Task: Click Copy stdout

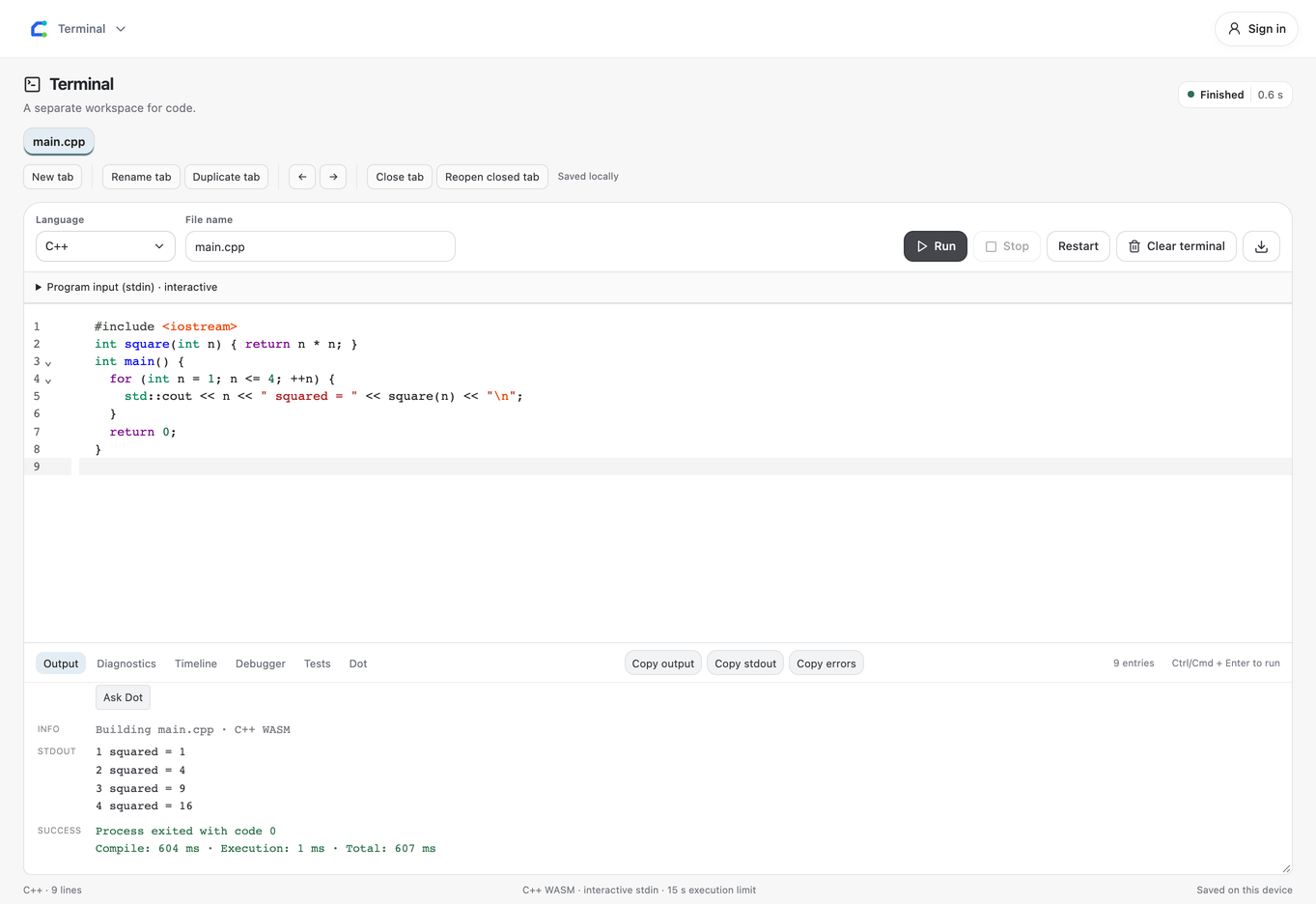Action: 745,664
